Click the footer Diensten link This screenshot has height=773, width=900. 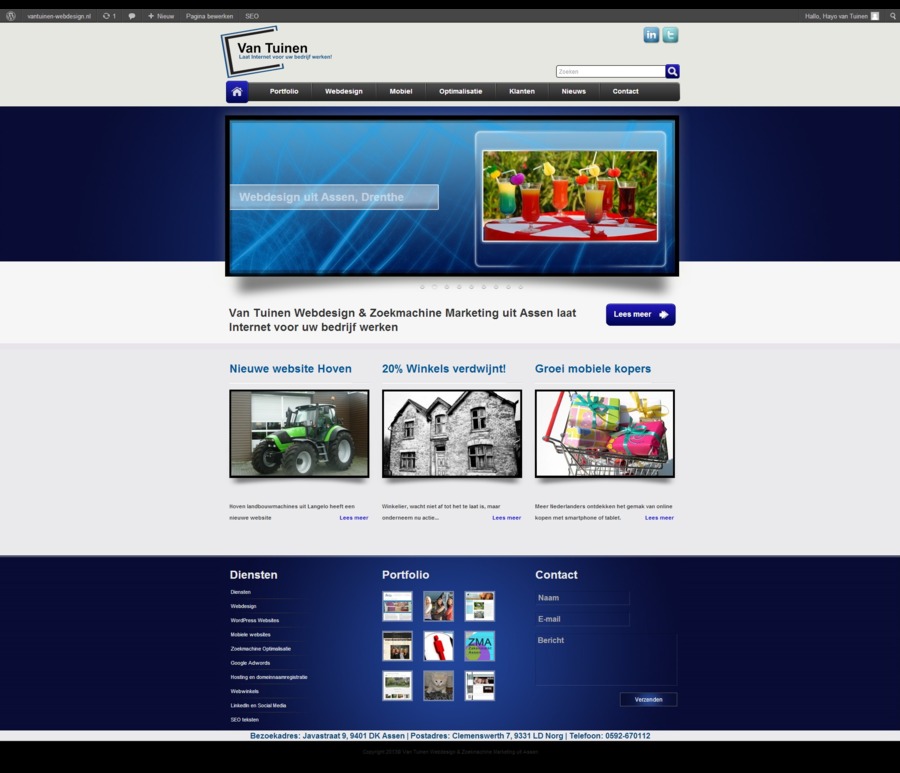[x=240, y=592]
